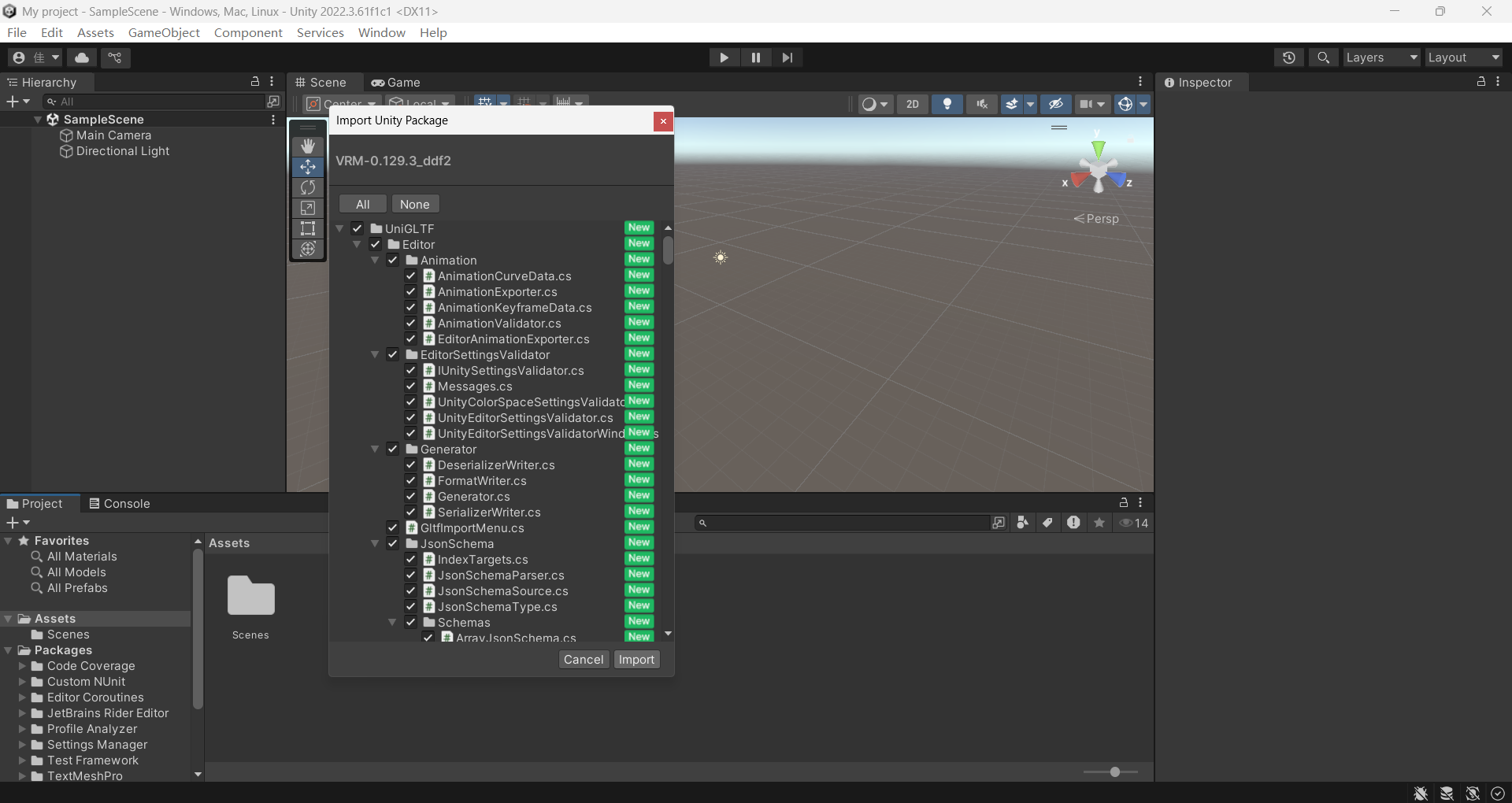This screenshot has width=1512, height=803.
Task: Click the Cancel button
Action: [x=584, y=660]
